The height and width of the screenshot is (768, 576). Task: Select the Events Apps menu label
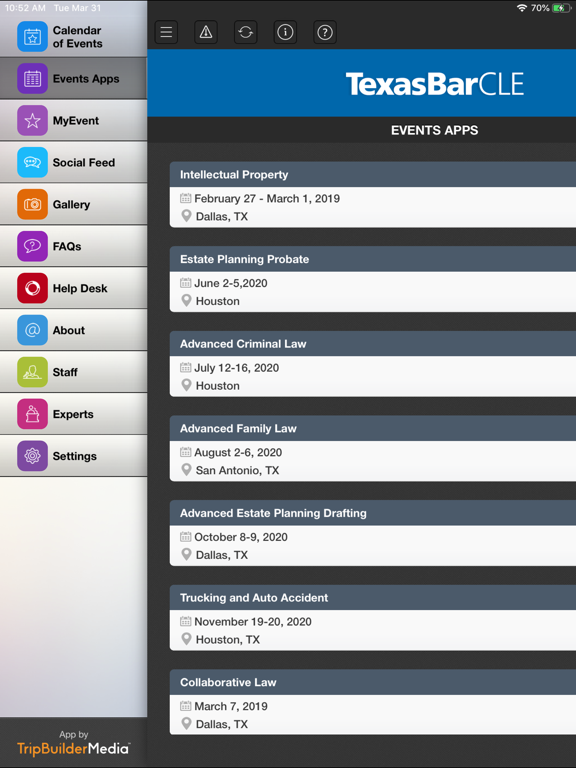tap(86, 79)
